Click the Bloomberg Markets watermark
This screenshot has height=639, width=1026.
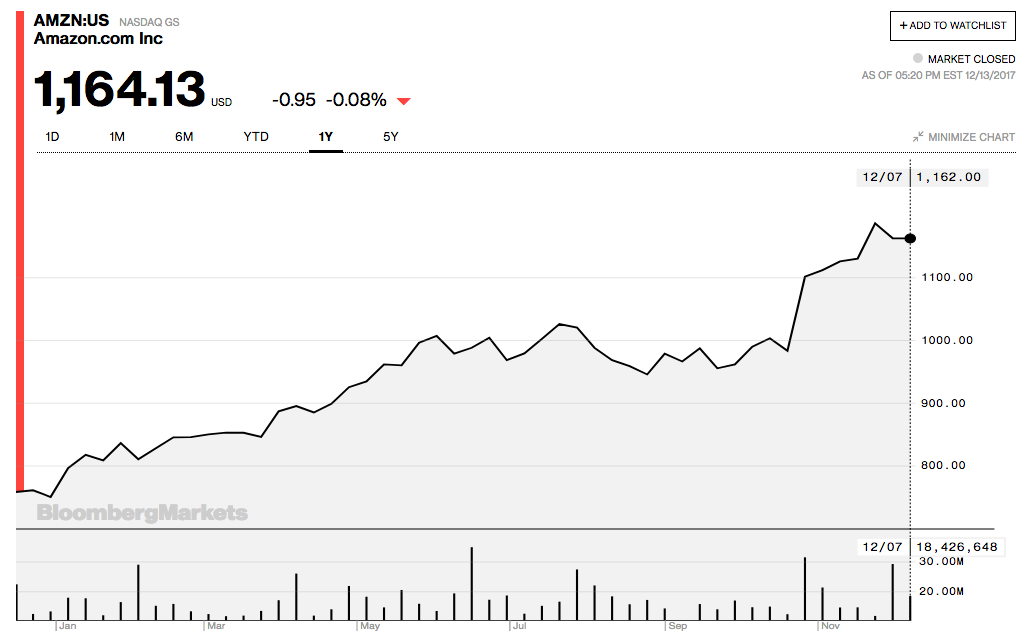pyautogui.click(x=142, y=513)
